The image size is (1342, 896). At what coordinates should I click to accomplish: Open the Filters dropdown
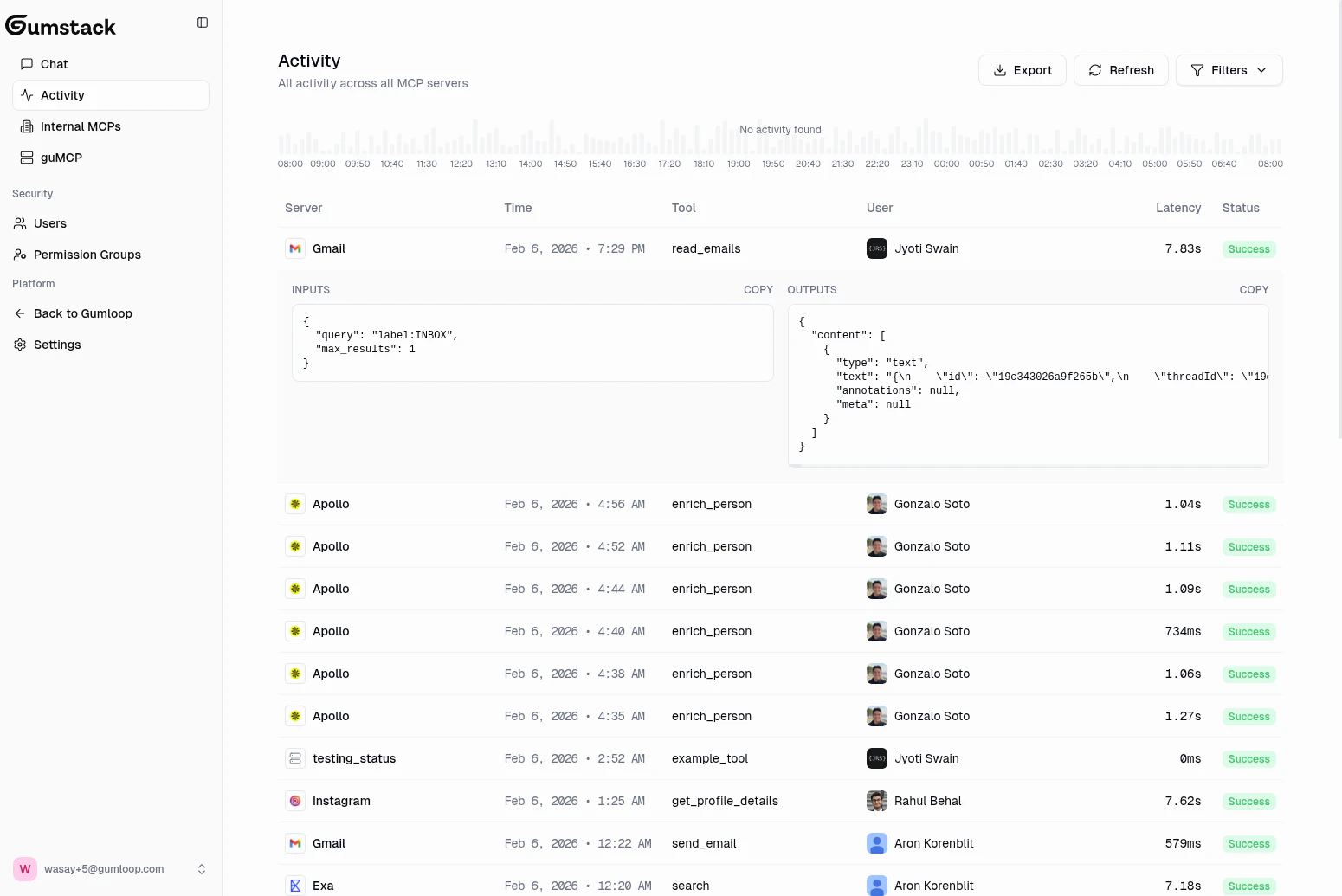pyautogui.click(x=1229, y=70)
